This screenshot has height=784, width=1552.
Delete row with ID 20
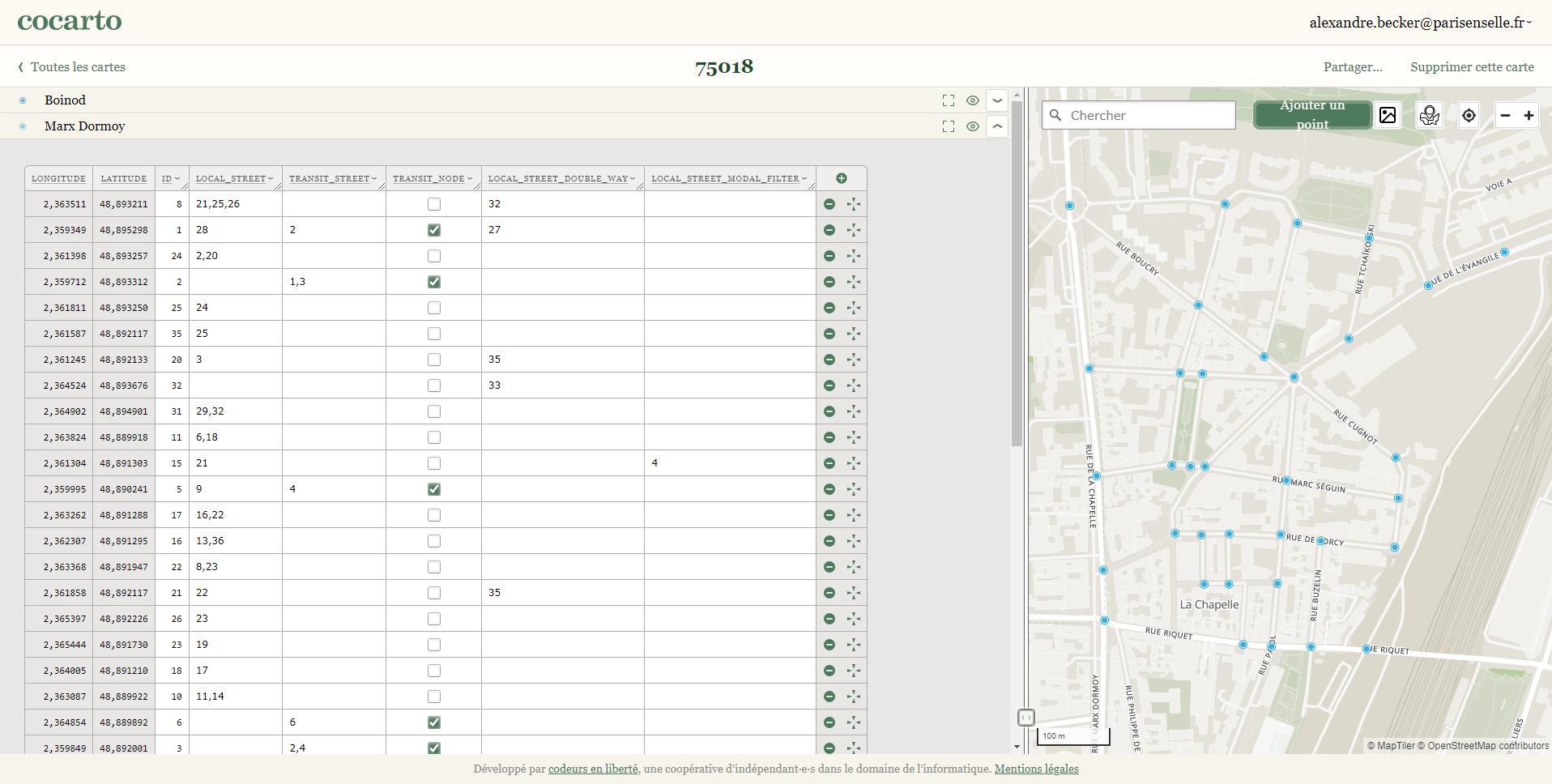(829, 360)
